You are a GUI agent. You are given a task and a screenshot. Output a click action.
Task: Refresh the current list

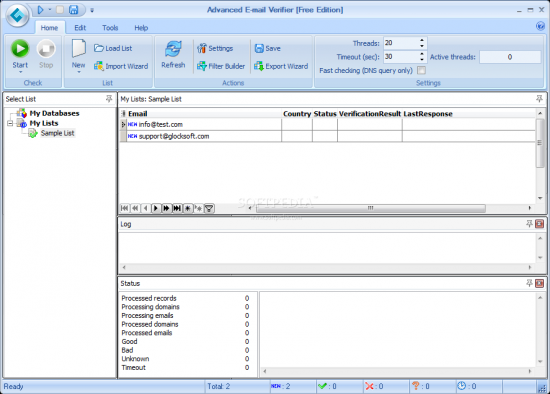tap(173, 54)
